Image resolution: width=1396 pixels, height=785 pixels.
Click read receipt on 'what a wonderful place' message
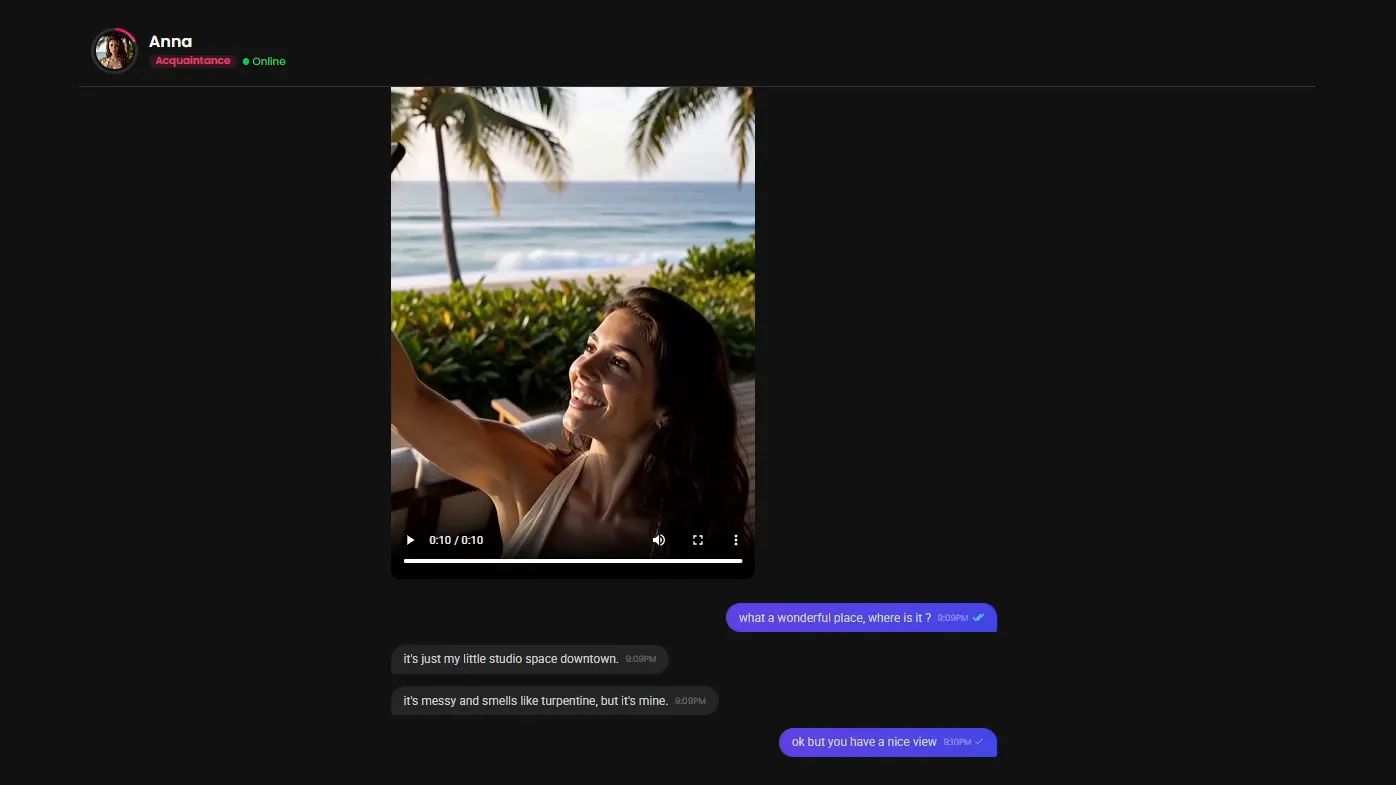pyautogui.click(x=979, y=618)
